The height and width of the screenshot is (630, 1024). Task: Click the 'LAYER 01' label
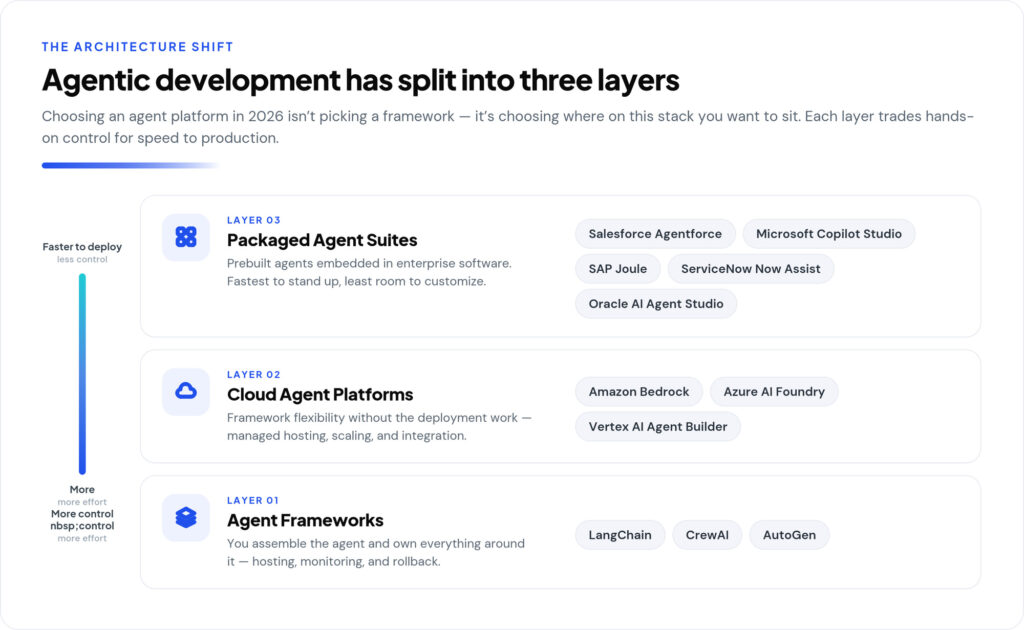pos(253,501)
